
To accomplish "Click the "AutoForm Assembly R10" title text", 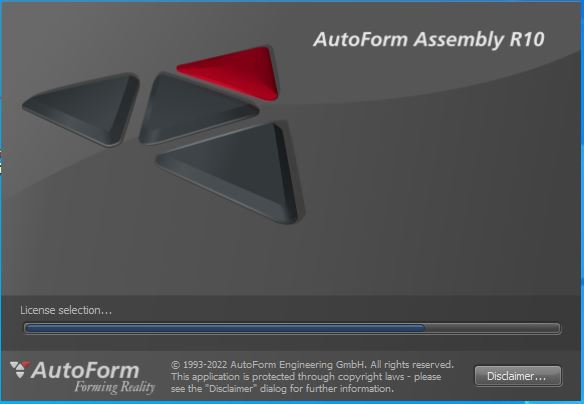I will click(429, 39).
